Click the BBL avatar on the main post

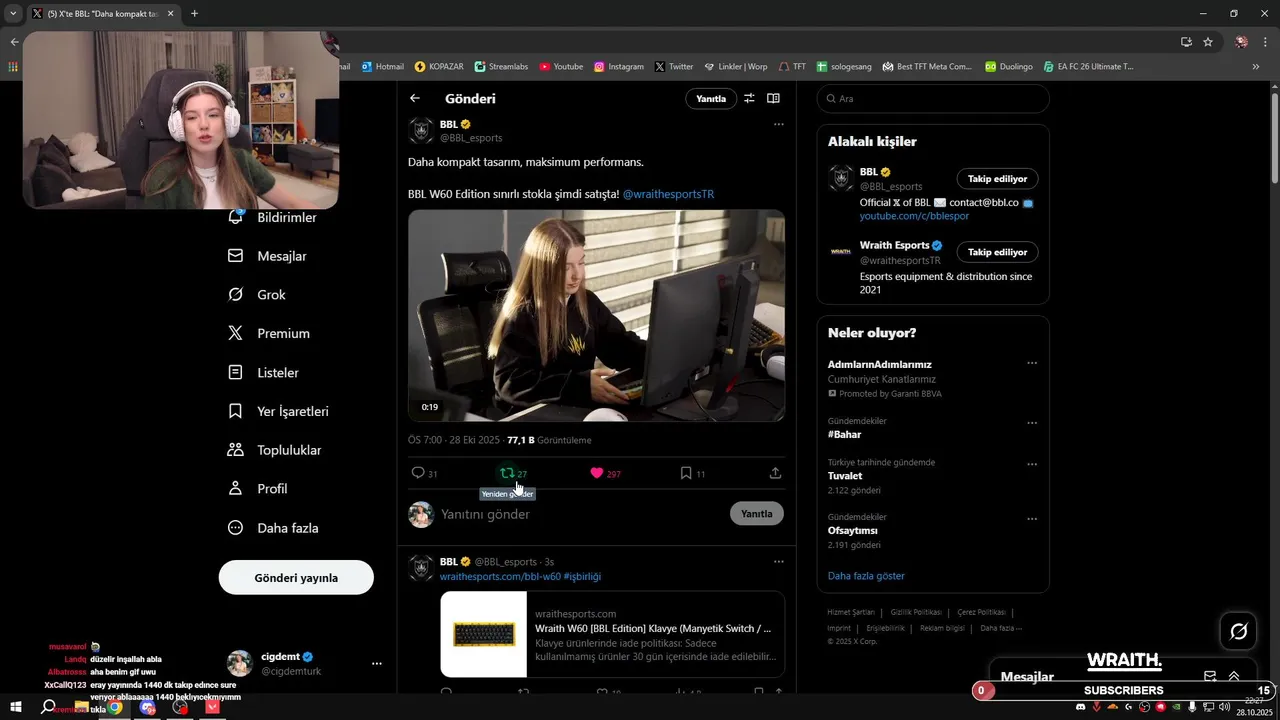(421, 130)
